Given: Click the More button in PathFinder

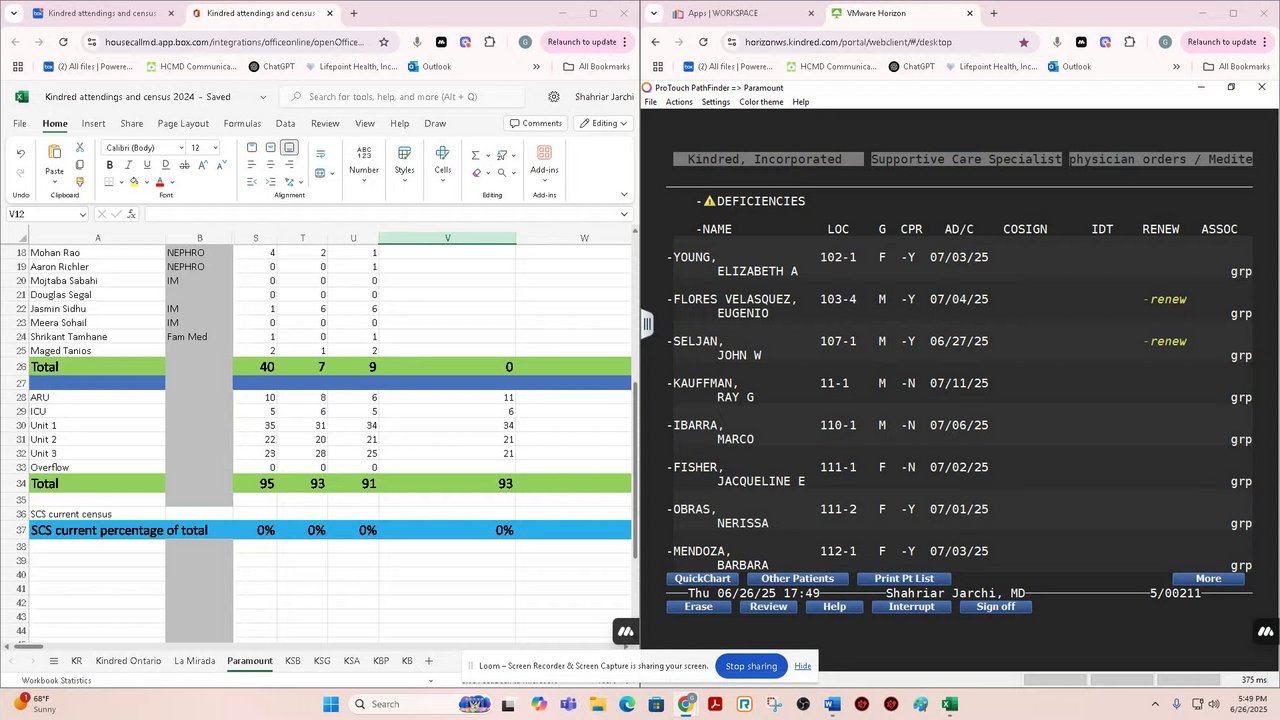Looking at the screenshot, I should (x=1208, y=579).
